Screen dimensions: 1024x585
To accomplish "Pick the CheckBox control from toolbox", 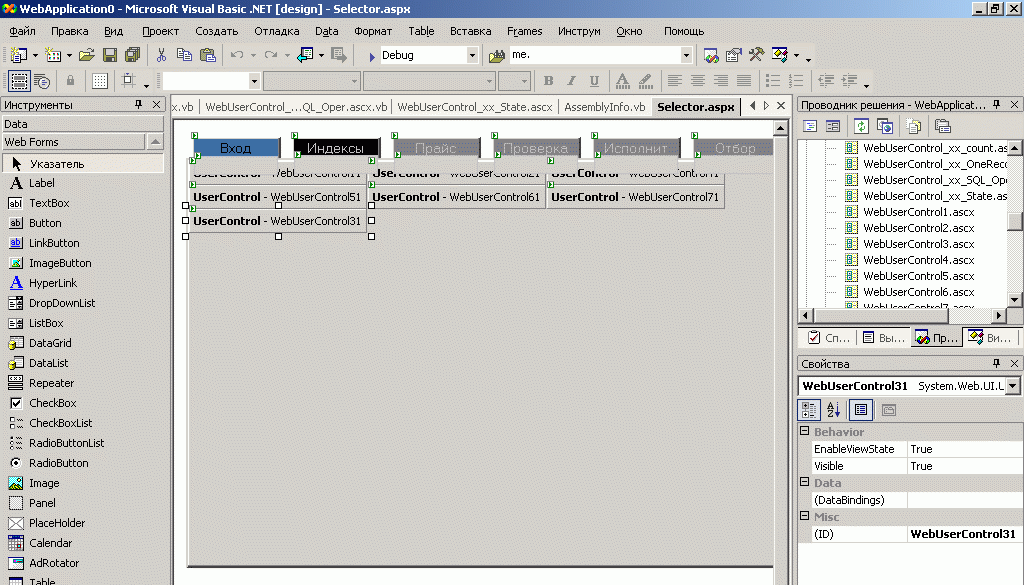I will tap(52, 403).
